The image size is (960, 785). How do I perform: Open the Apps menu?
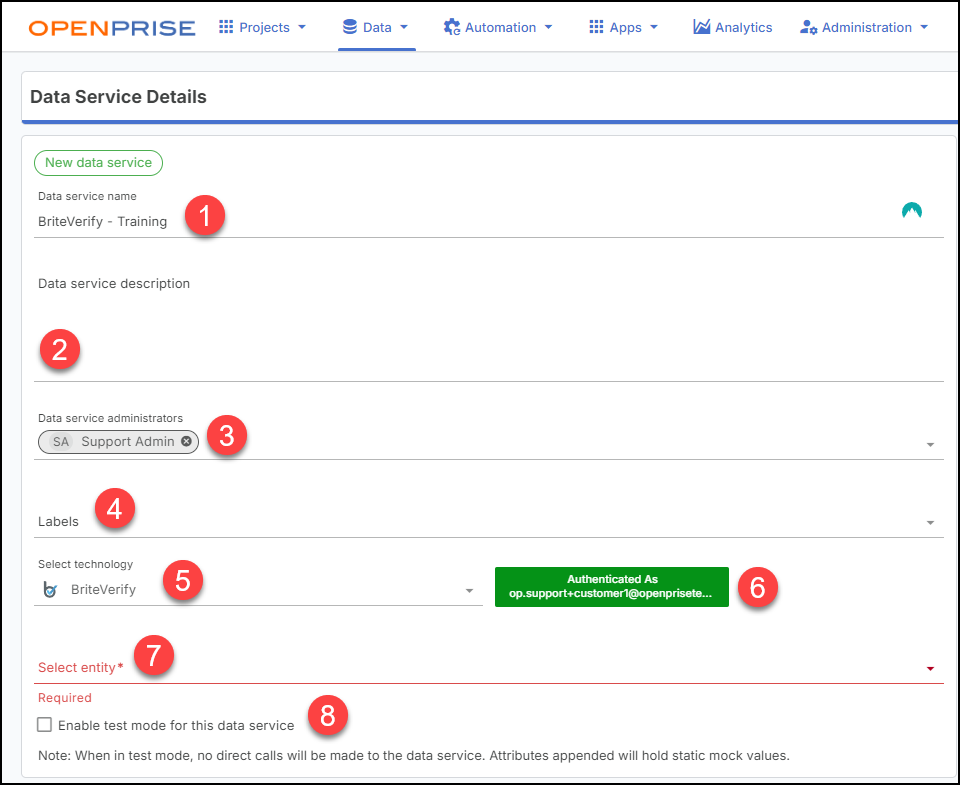coord(623,28)
